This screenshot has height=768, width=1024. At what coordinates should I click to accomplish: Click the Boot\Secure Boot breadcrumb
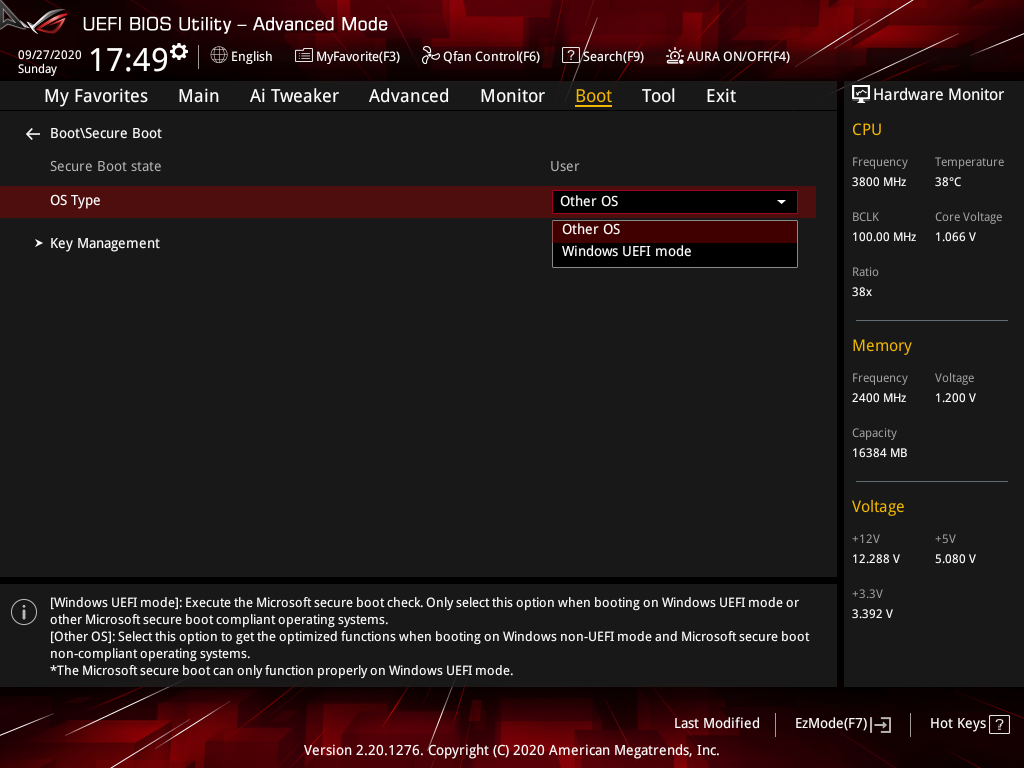(x=106, y=133)
